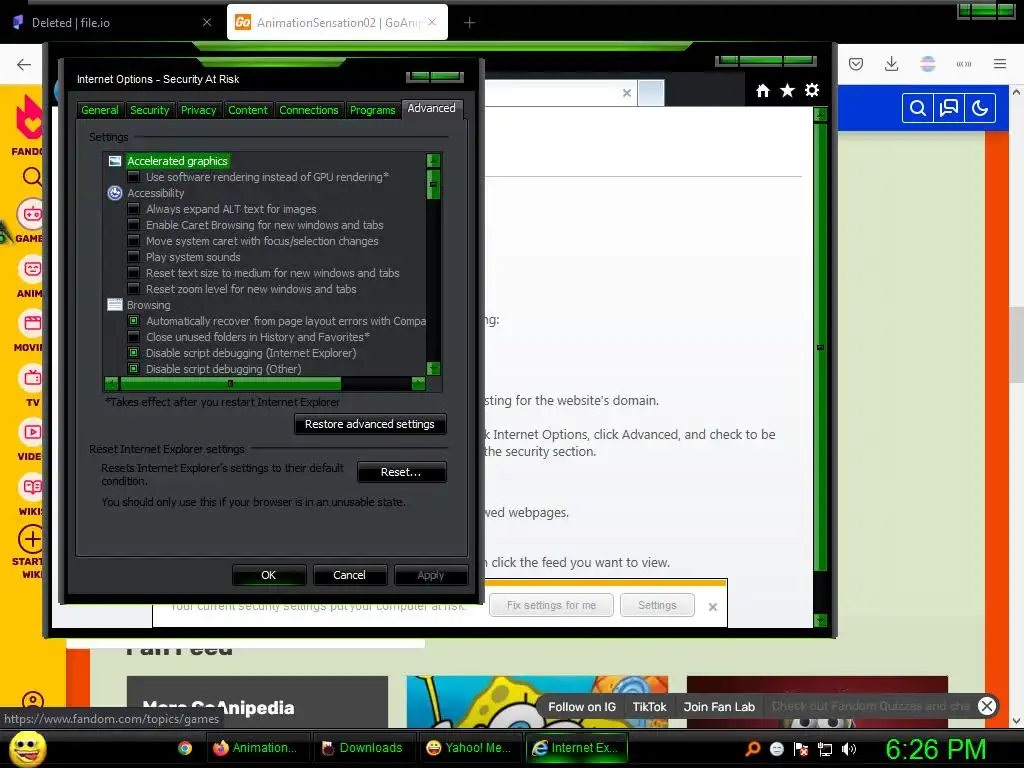The image size is (1024, 768).
Task: Click Fix settings for me button
Action: (551, 605)
